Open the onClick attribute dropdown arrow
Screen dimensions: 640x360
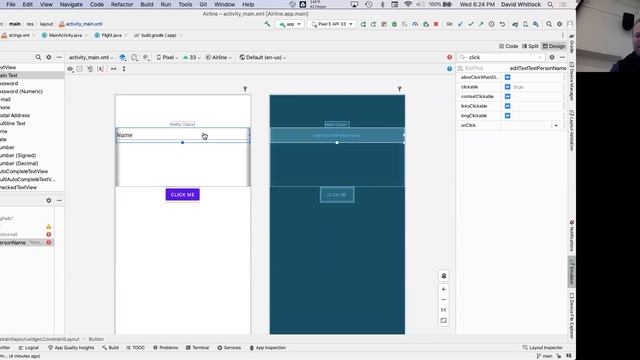click(x=556, y=125)
